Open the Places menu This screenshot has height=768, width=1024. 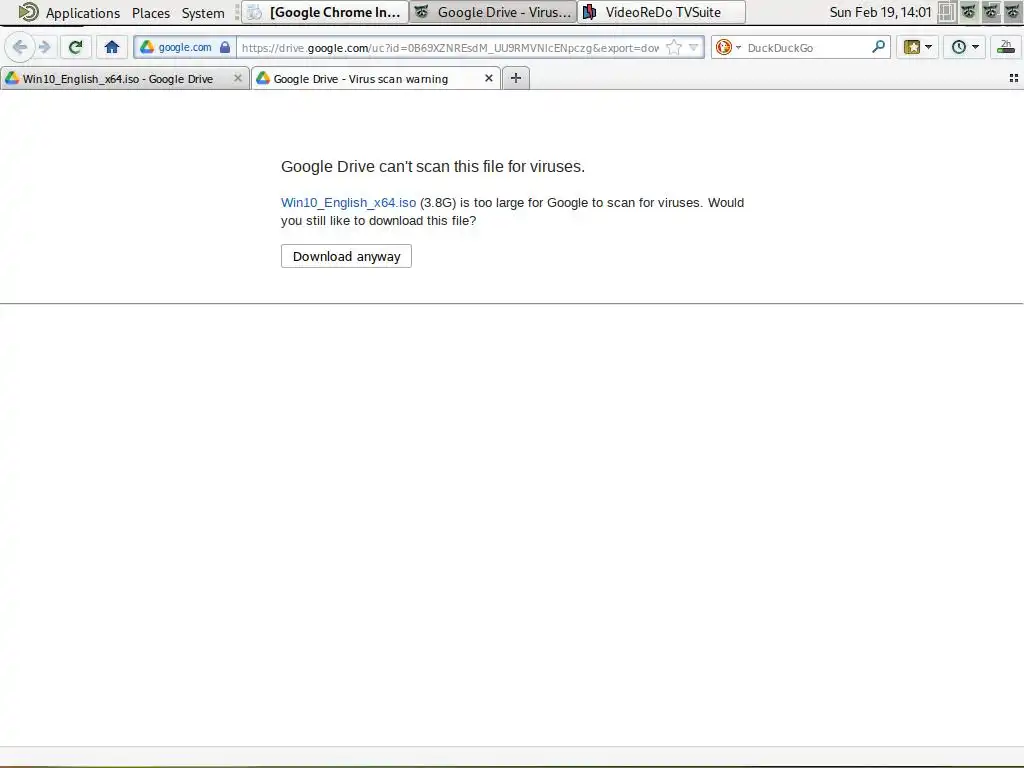click(151, 12)
